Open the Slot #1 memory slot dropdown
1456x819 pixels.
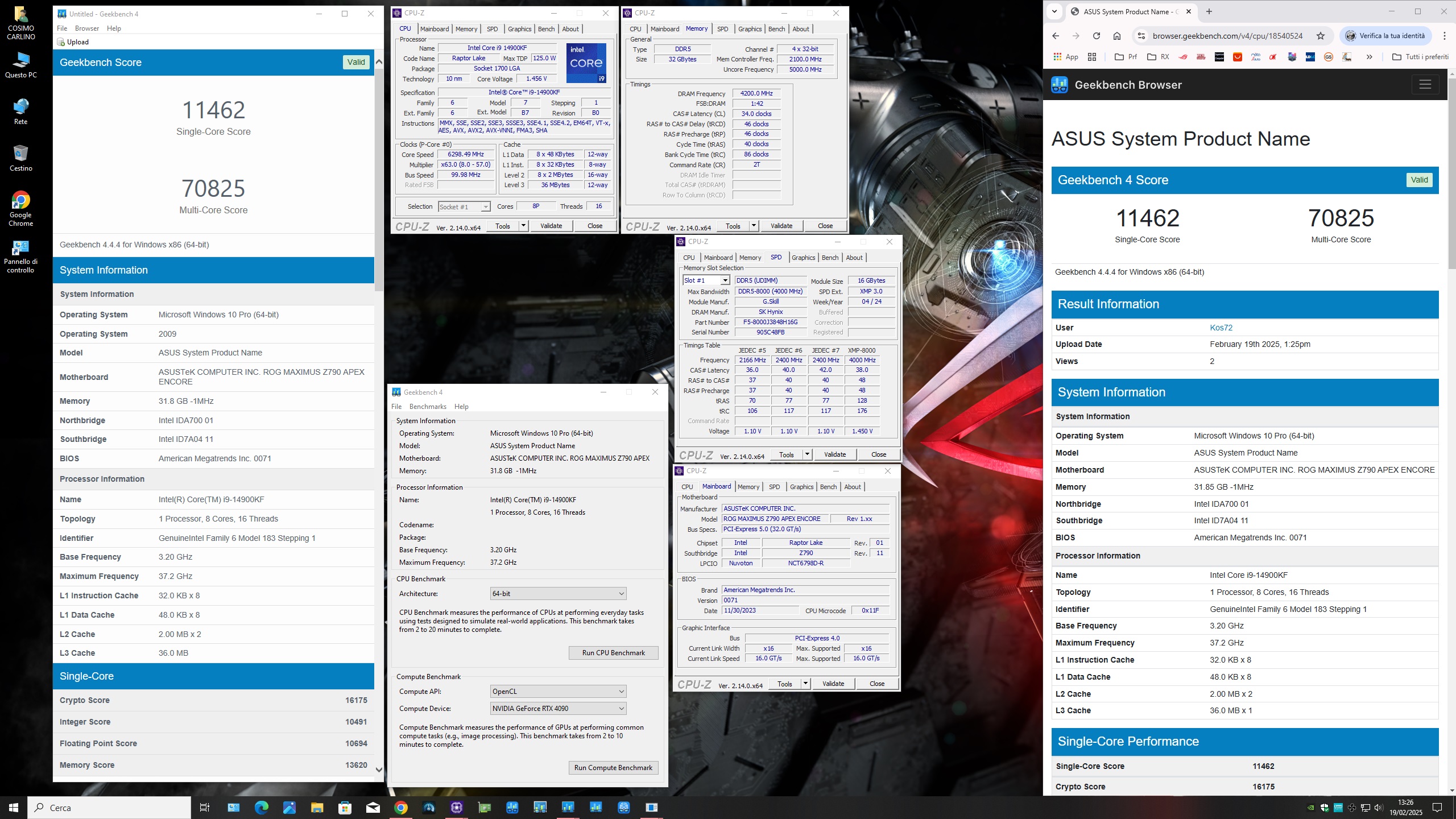(x=706, y=280)
